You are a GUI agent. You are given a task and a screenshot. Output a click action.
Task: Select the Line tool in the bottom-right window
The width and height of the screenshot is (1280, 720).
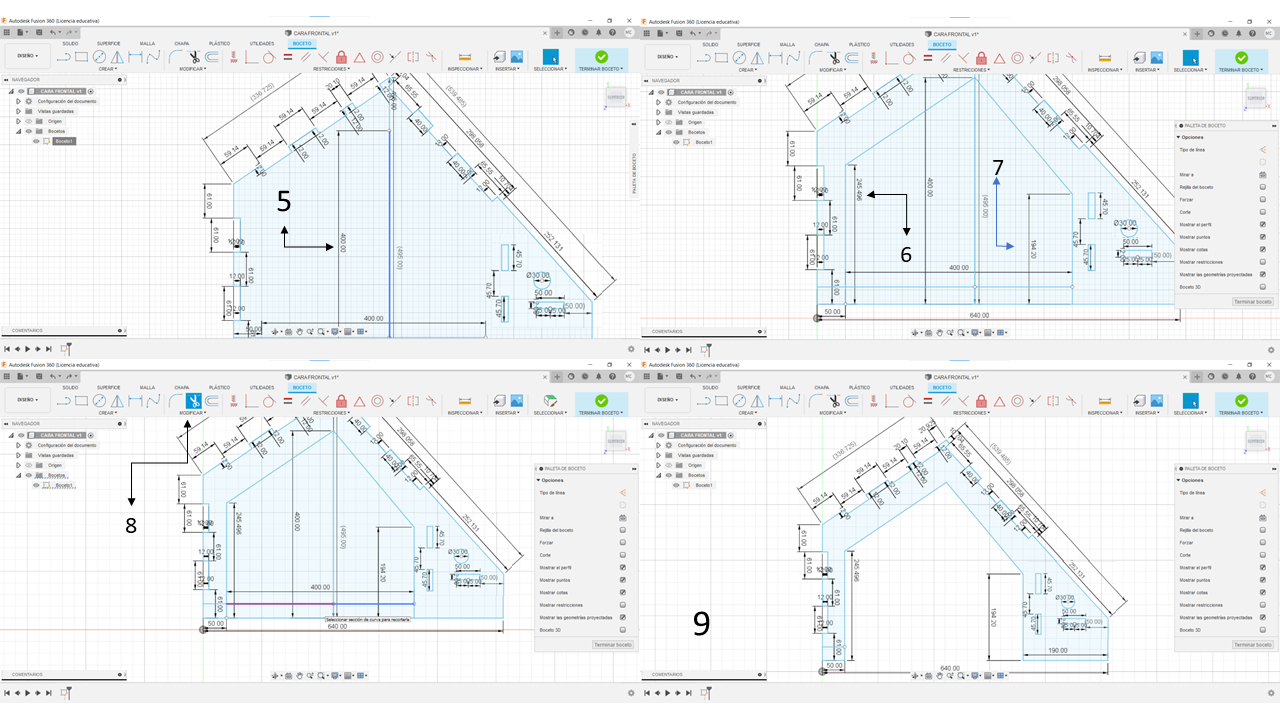[703, 401]
